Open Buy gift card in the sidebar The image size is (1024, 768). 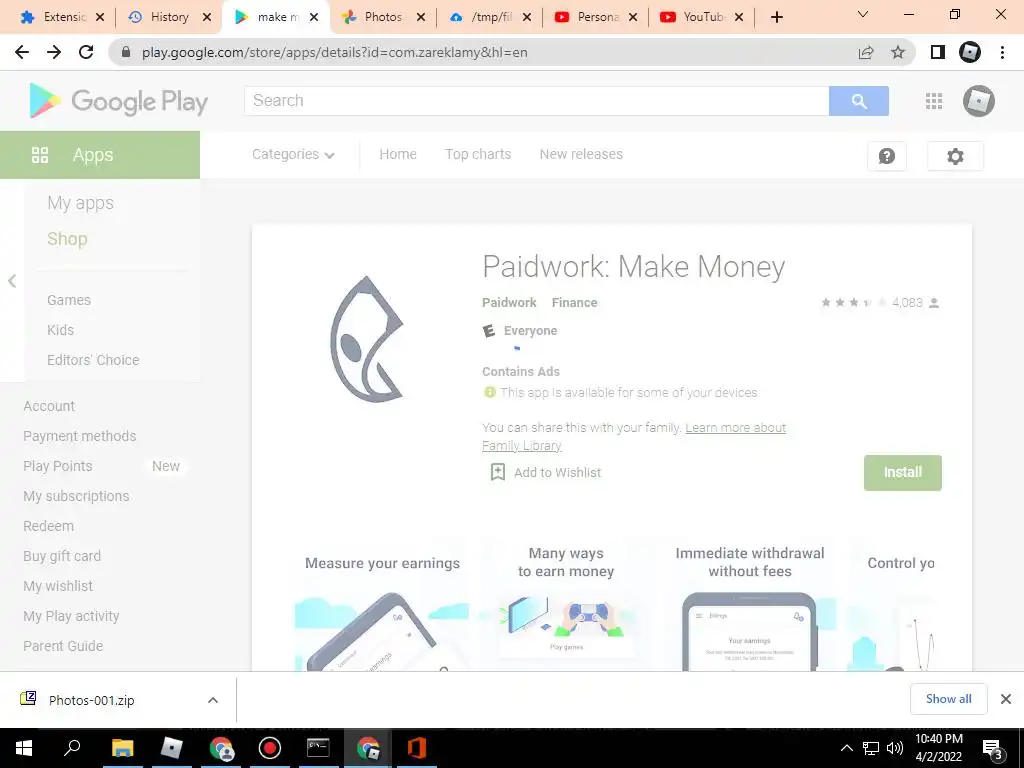pyautogui.click(x=62, y=556)
